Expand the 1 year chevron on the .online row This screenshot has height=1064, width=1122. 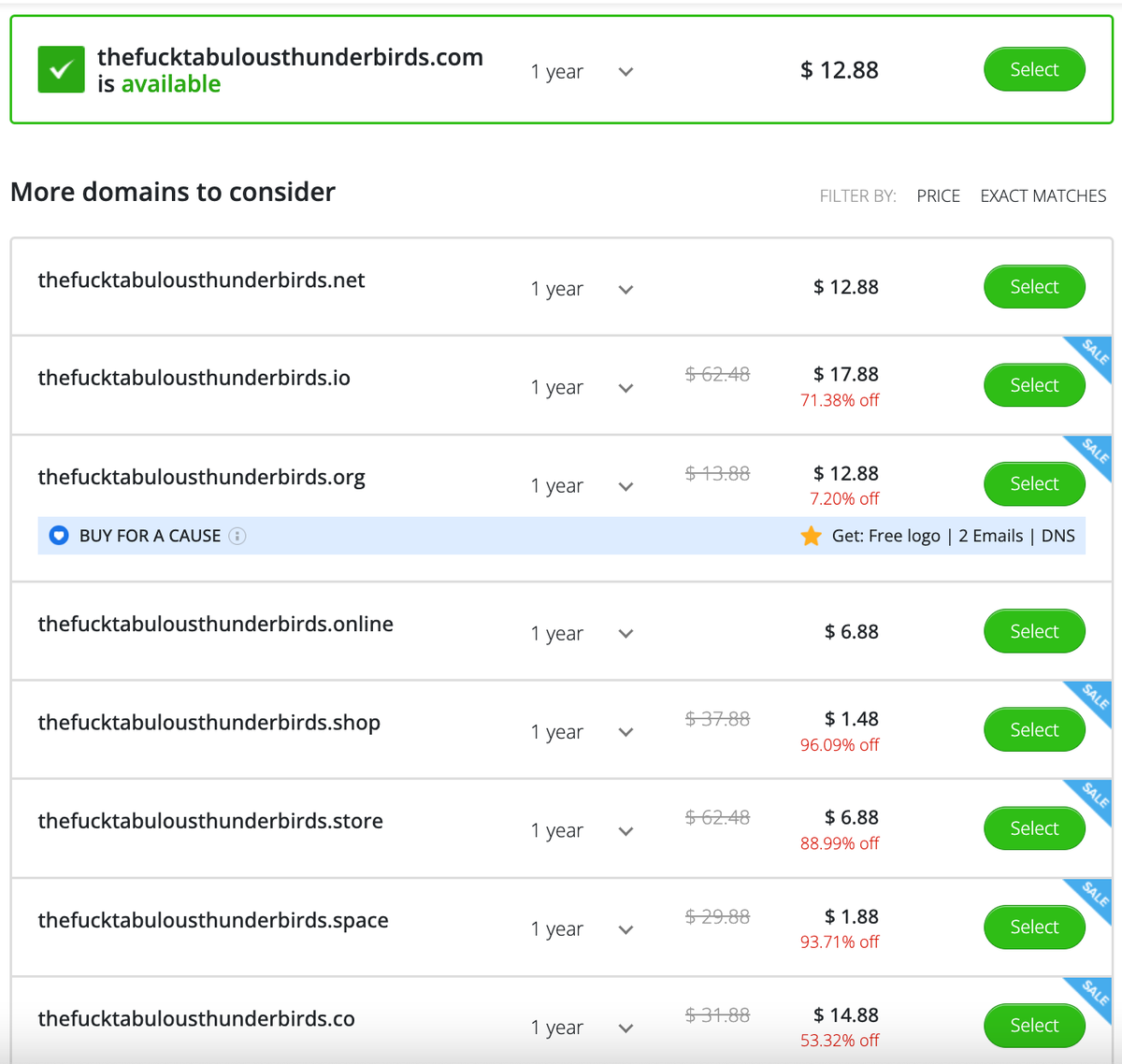[x=626, y=634]
